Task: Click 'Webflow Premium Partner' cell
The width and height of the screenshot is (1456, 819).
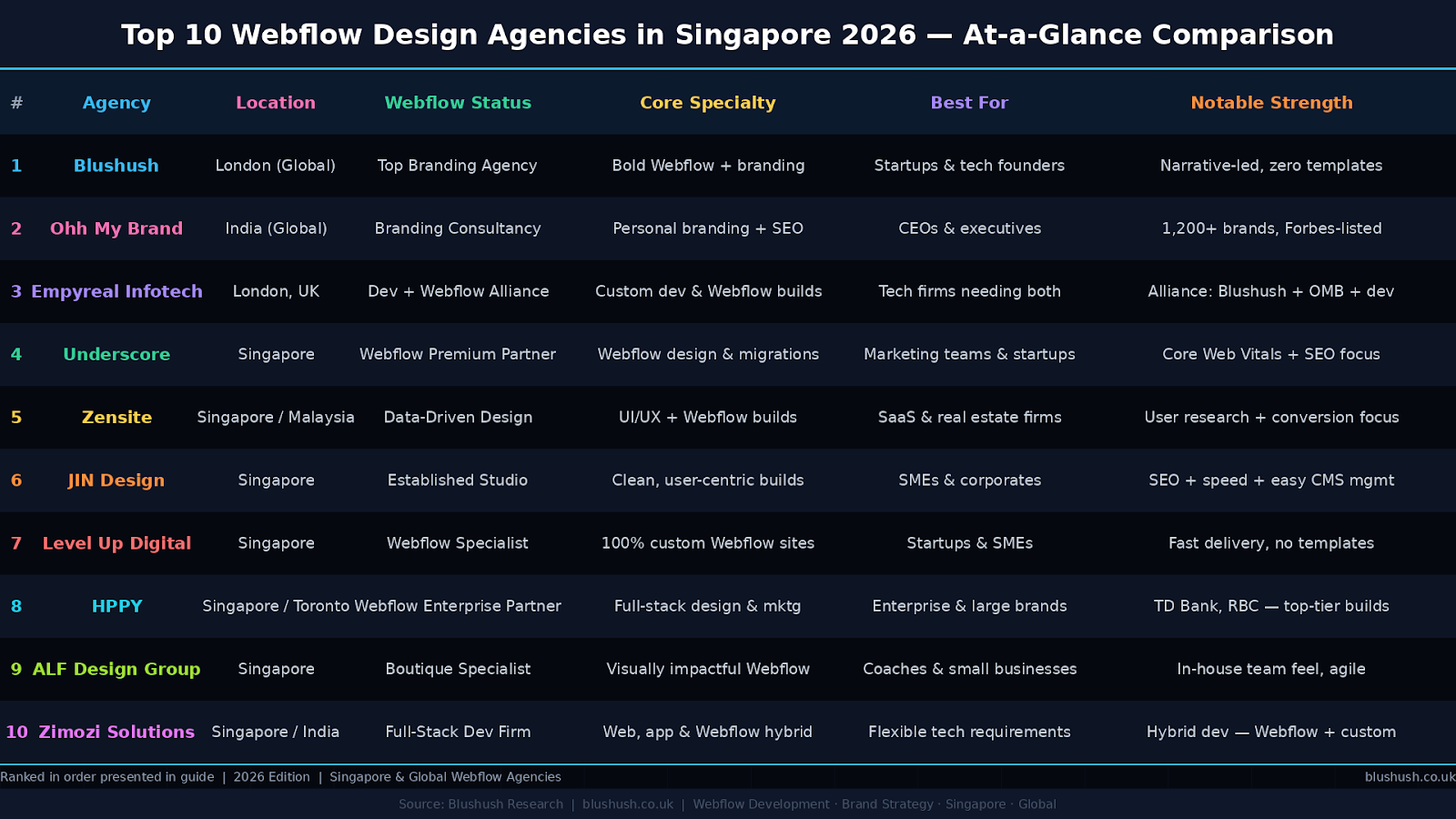Action: [x=458, y=354]
